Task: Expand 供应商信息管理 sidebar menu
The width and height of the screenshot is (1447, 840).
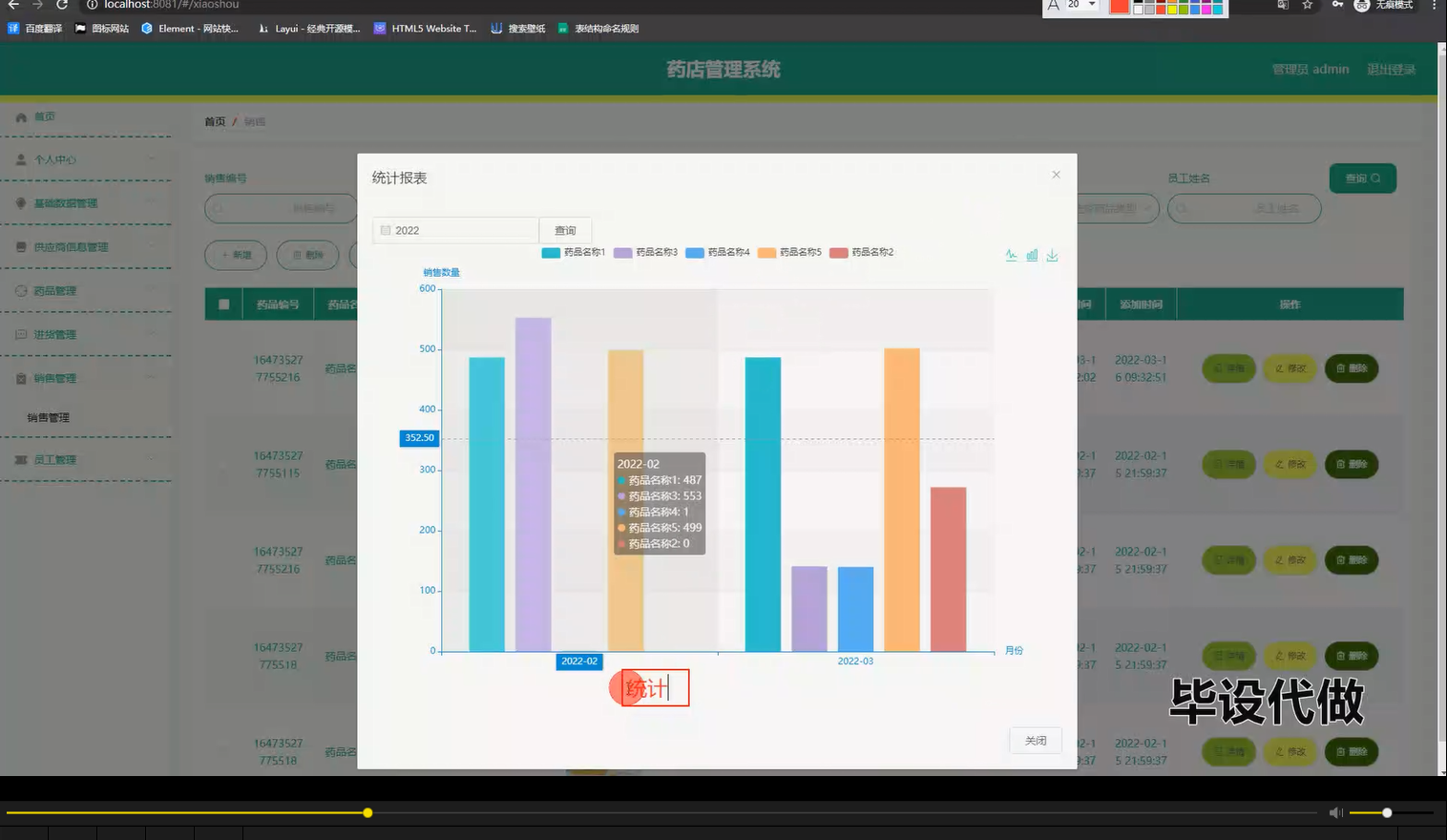Action: [x=86, y=247]
